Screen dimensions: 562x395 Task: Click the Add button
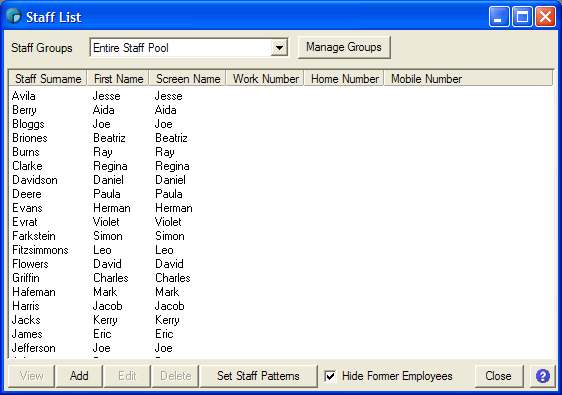[x=79, y=376]
